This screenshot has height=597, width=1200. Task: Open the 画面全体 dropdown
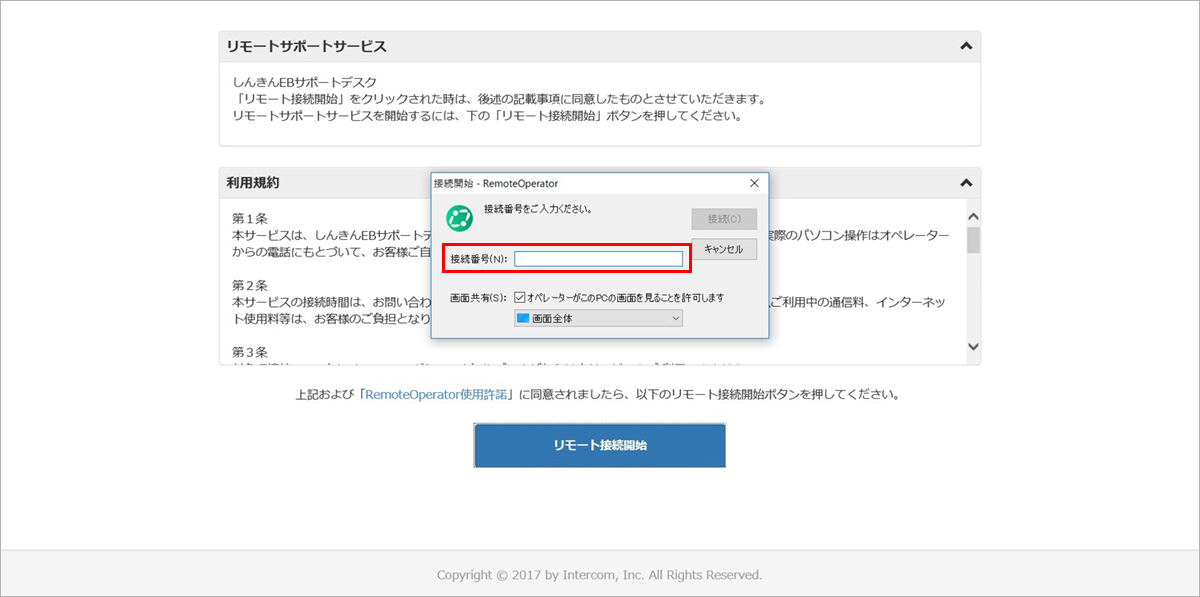click(598, 318)
